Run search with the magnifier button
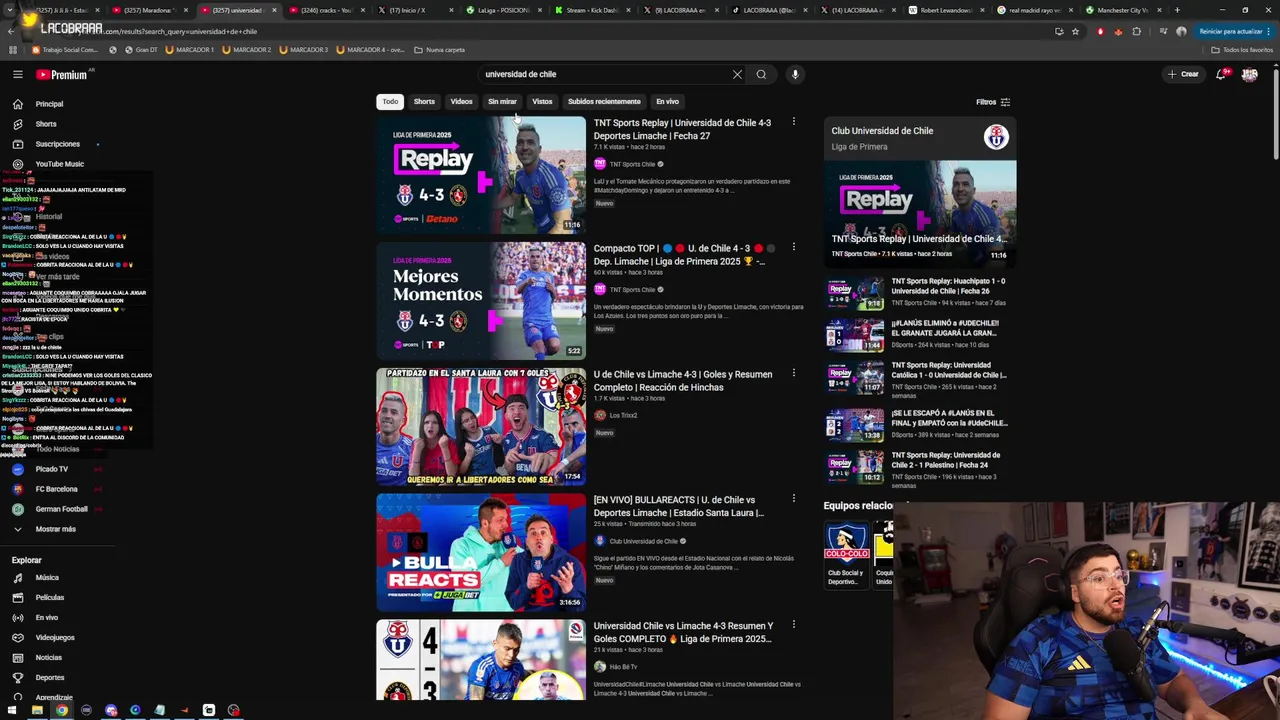 click(x=761, y=74)
